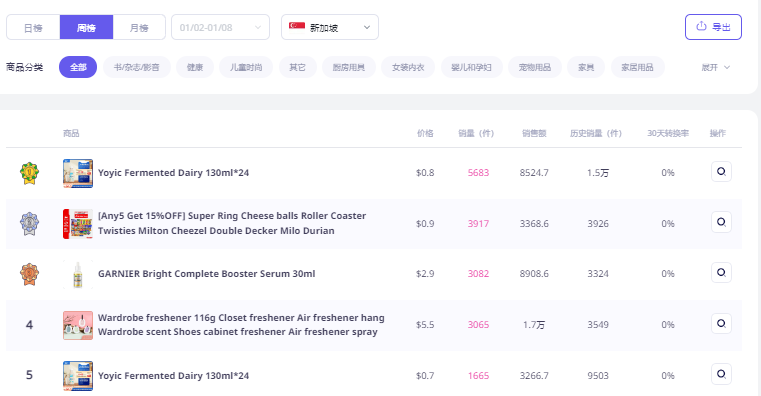Click the historical sales value 9503
761x396 pixels.
tap(598, 376)
